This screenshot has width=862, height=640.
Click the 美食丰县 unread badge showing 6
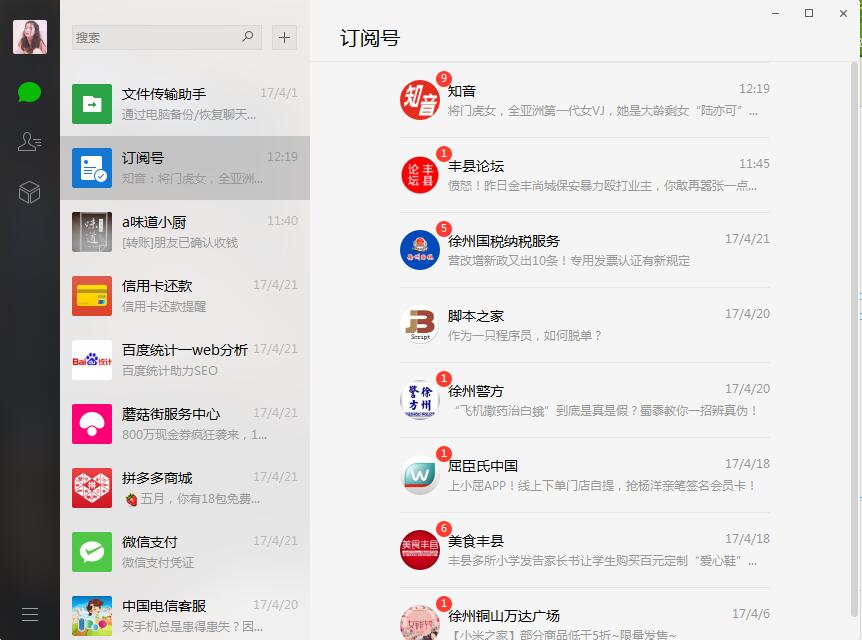click(444, 528)
